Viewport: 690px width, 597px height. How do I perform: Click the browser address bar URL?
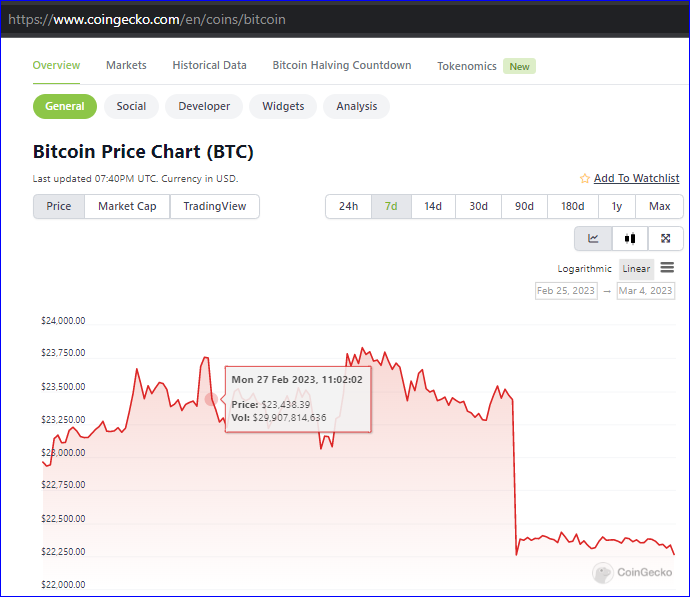(x=147, y=20)
